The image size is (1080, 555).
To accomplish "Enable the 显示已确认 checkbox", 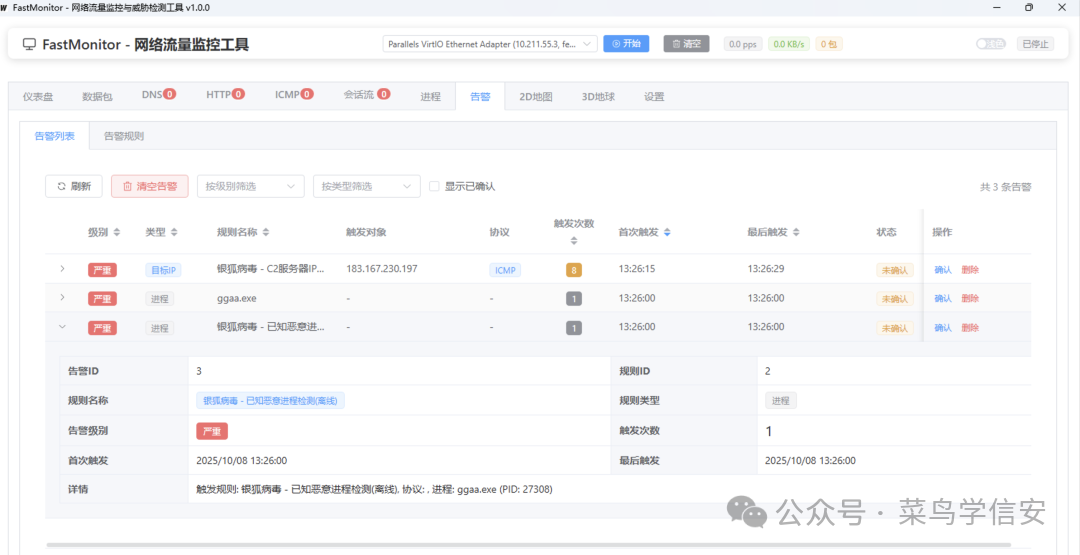I will (x=434, y=186).
